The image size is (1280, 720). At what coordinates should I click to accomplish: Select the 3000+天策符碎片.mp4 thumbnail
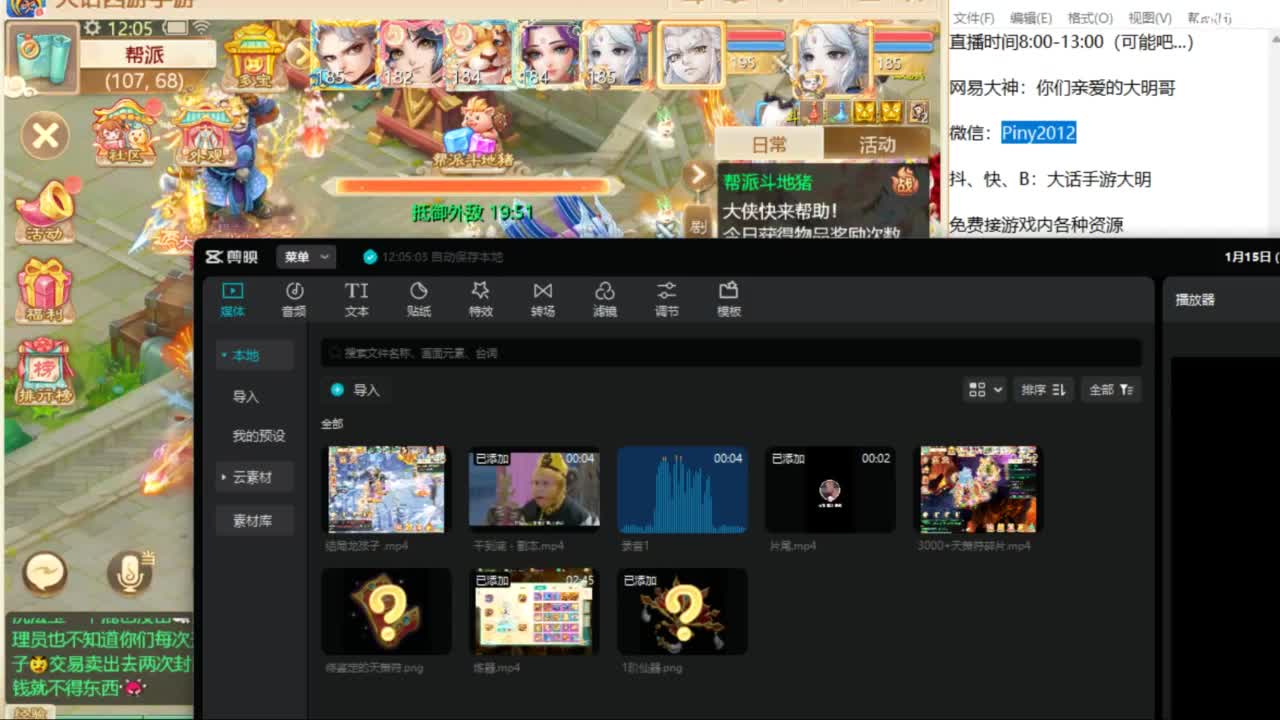(x=979, y=489)
